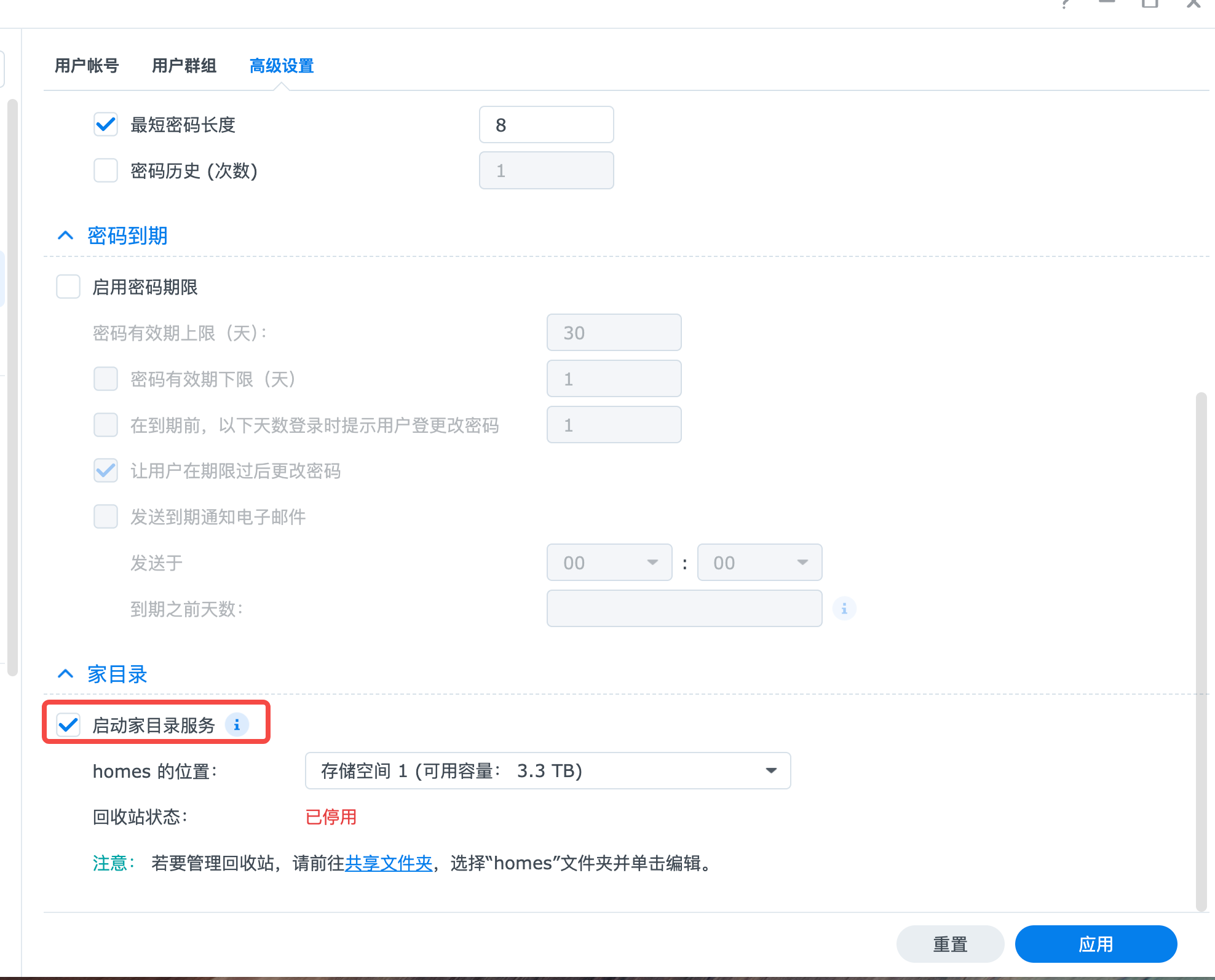This screenshot has width=1215, height=980.
Task: Click the minimum password length input field
Action: point(546,125)
